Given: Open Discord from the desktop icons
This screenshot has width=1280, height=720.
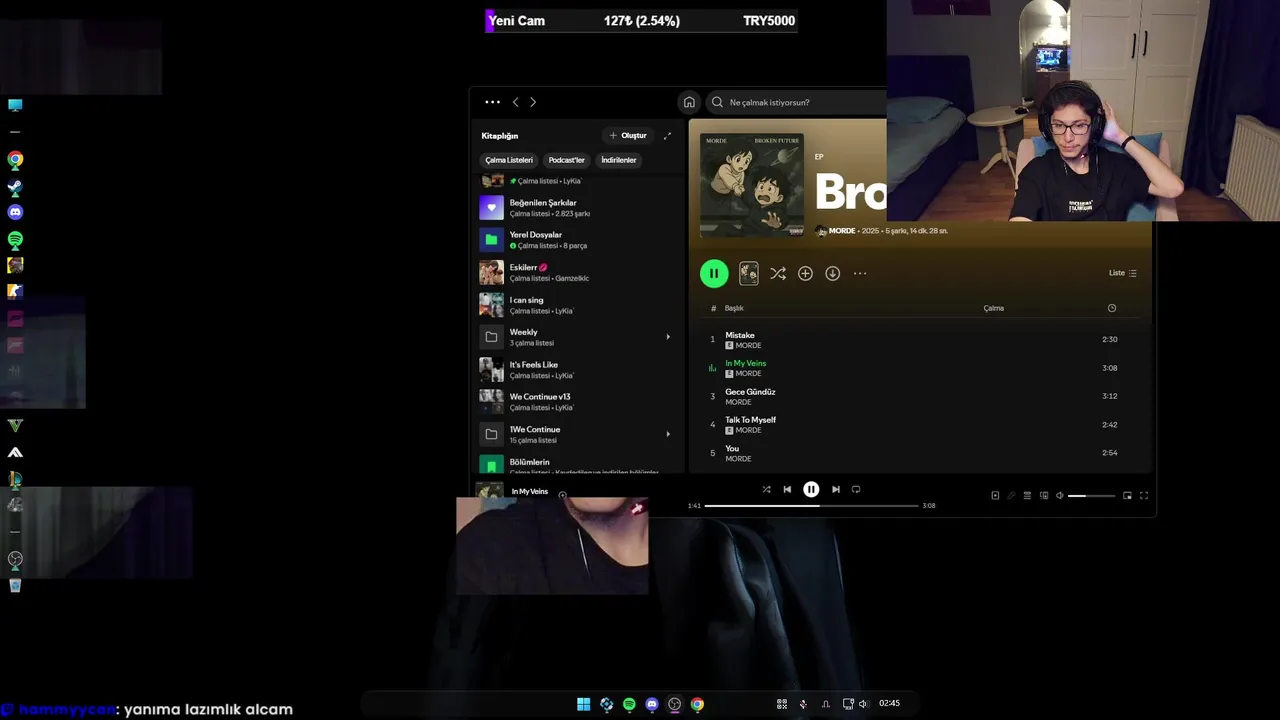Looking at the screenshot, I should tap(15, 212).
